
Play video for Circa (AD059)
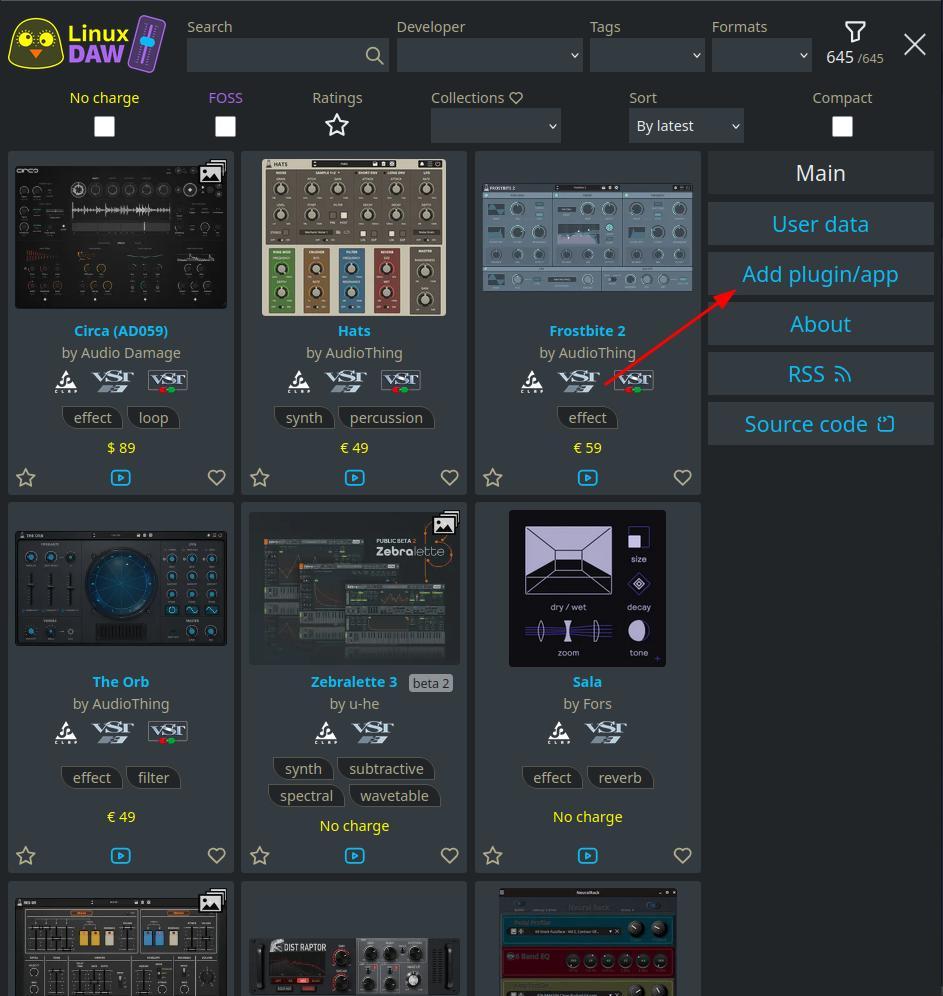click(121, 478)
